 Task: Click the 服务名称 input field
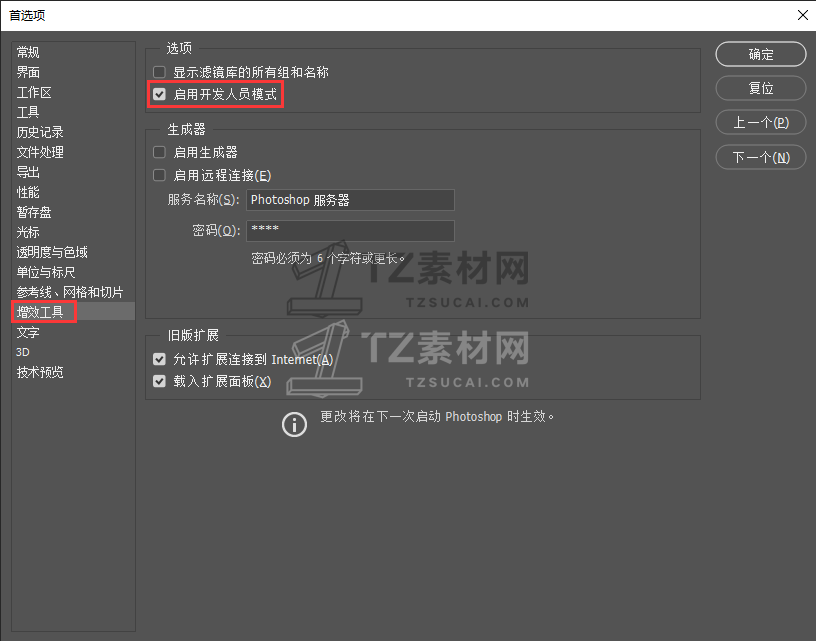pyautogui.click(x=350, y=200)
